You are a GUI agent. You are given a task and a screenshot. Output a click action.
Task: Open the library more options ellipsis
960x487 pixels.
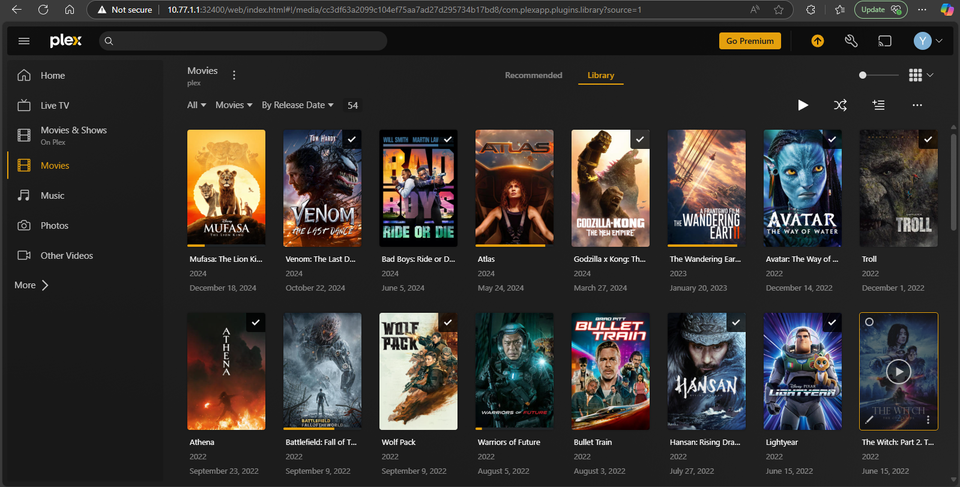917,105
